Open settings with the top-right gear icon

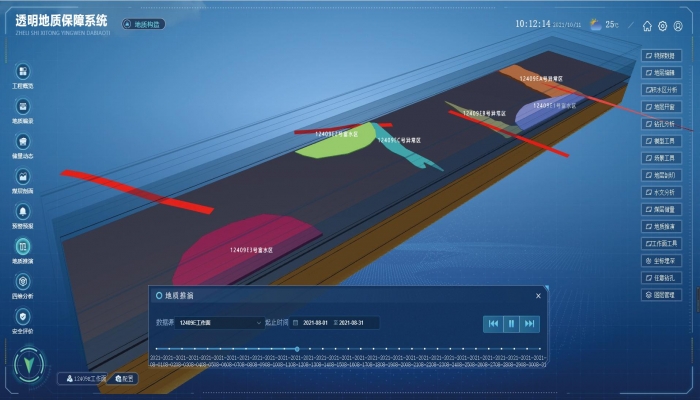pos(662,26)
